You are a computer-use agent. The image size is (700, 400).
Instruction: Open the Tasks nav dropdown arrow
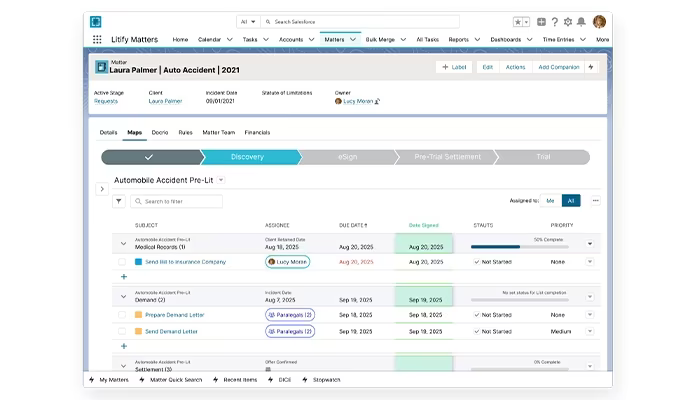click(266, 39)
